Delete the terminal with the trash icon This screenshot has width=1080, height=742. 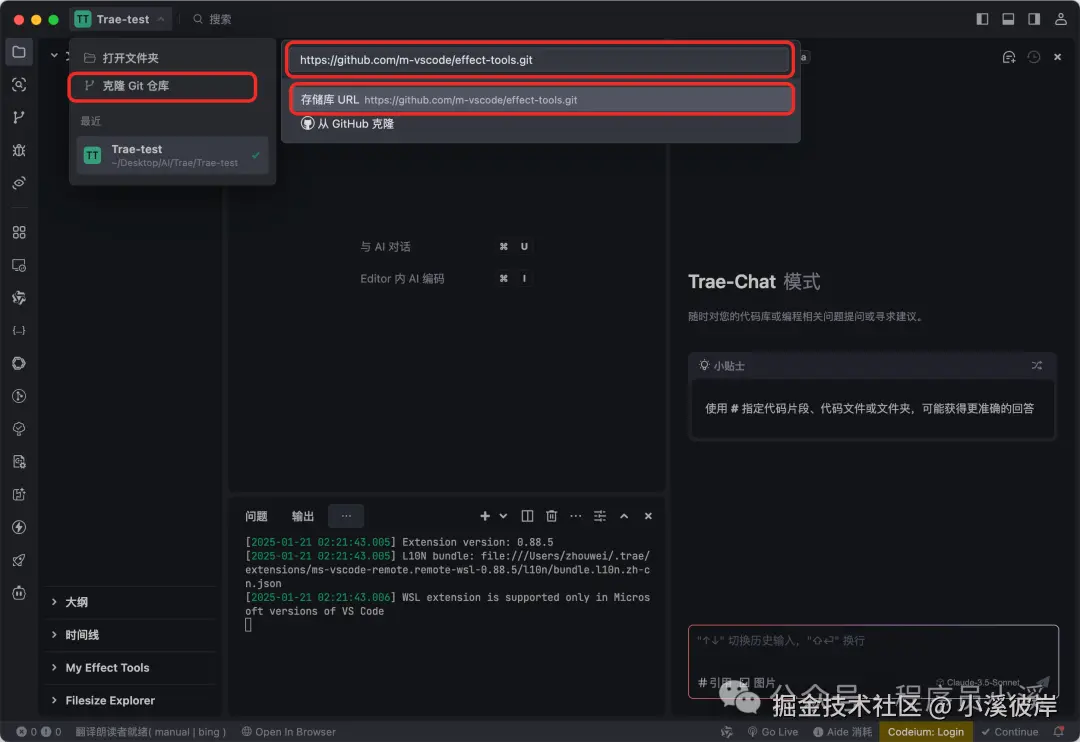point(551,516)
